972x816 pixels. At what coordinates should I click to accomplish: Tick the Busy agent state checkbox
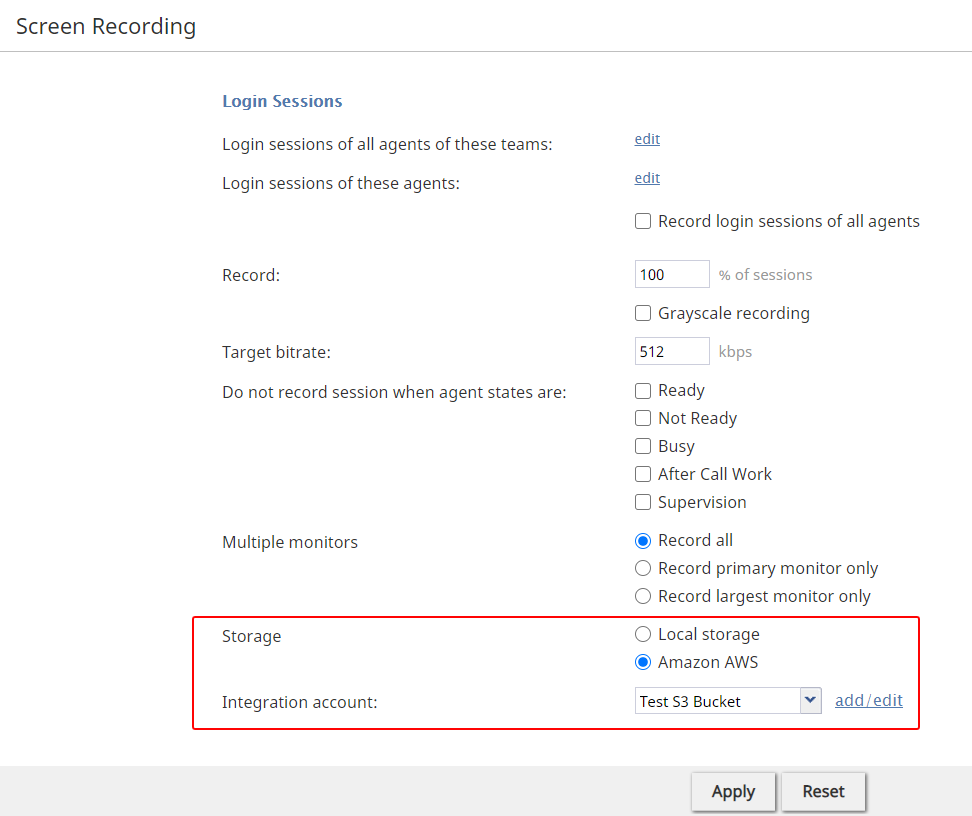[643, 446]
